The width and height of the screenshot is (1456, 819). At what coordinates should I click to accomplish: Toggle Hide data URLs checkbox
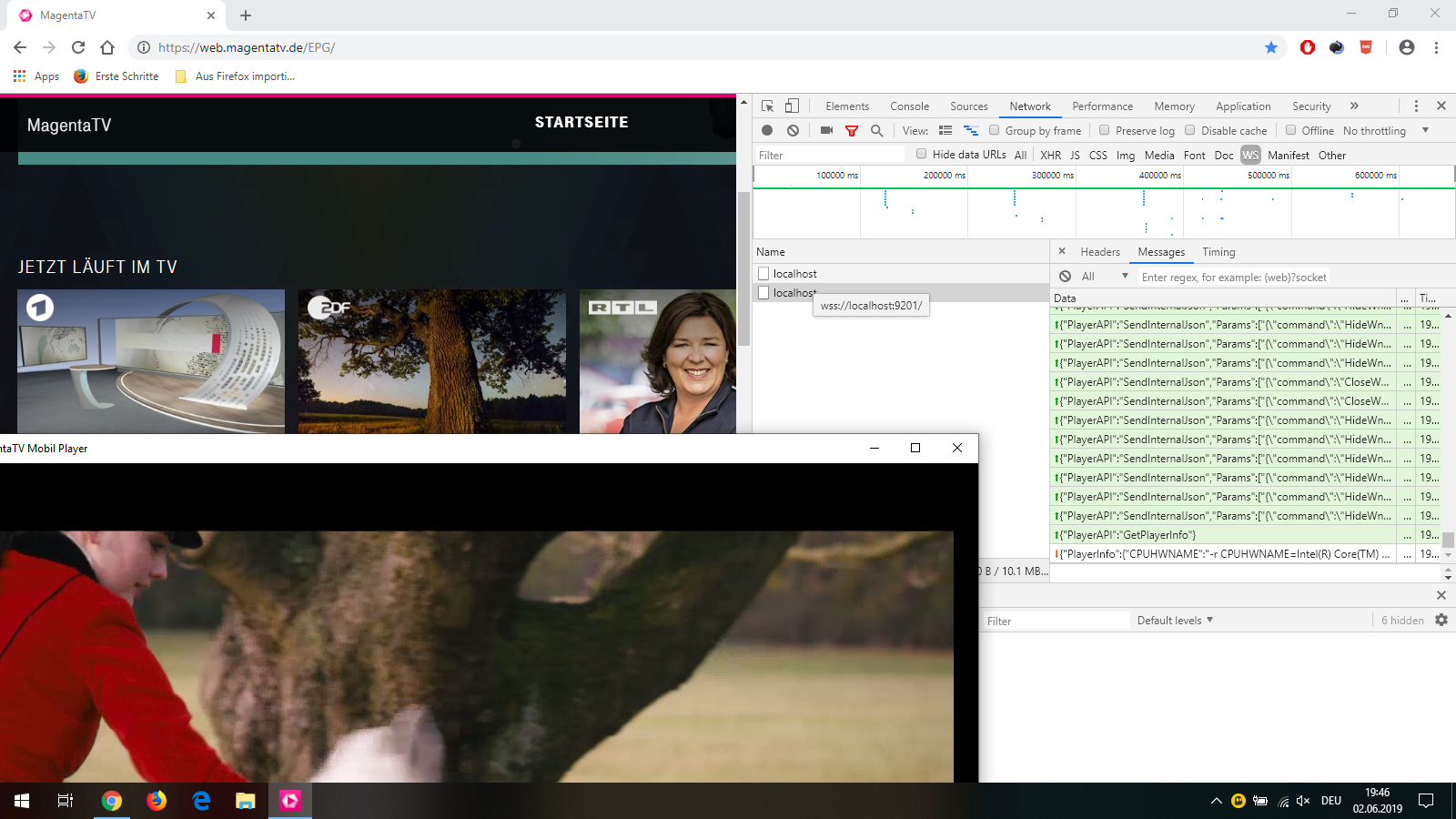tap(922, 154)
